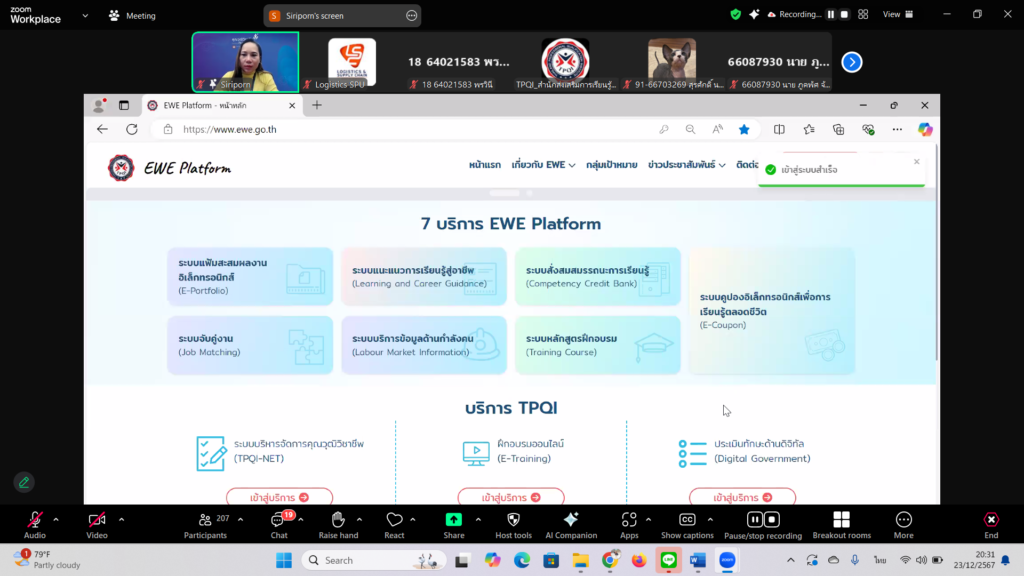Expand video options arrow
This screenshot has width=1024, height=576.
(x=121, y=520)
